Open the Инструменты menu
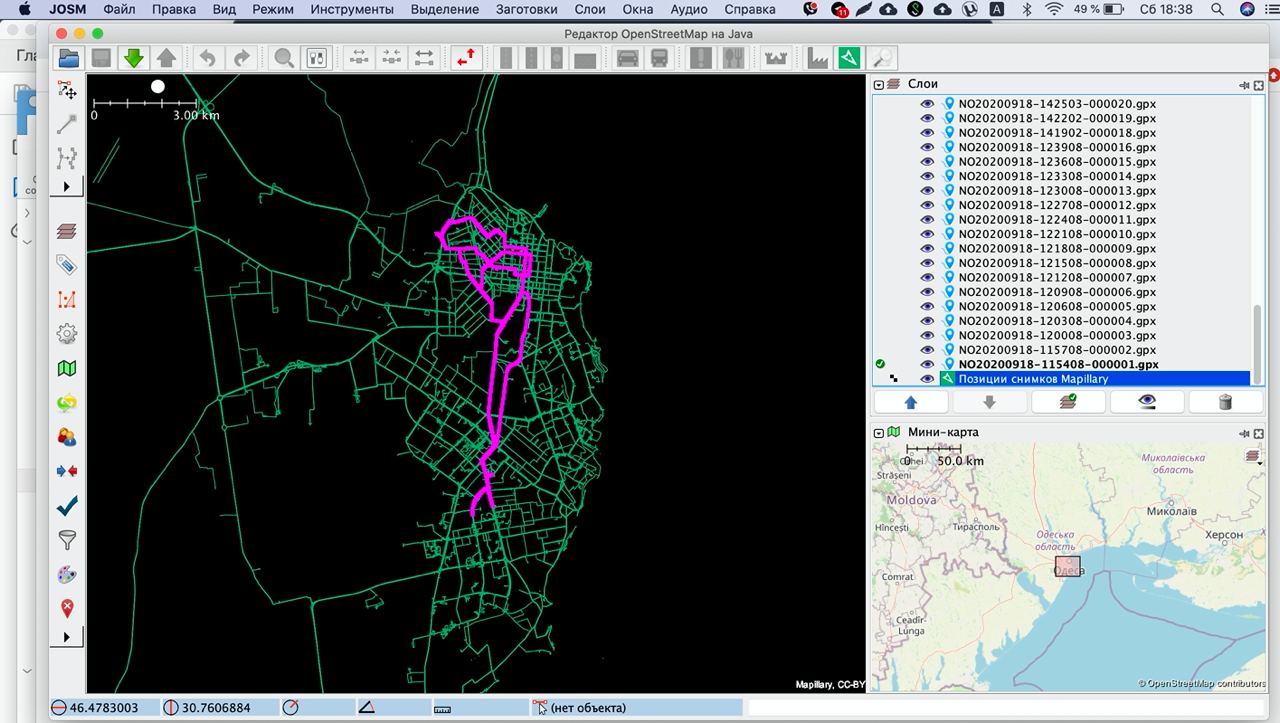 [352, 9]
